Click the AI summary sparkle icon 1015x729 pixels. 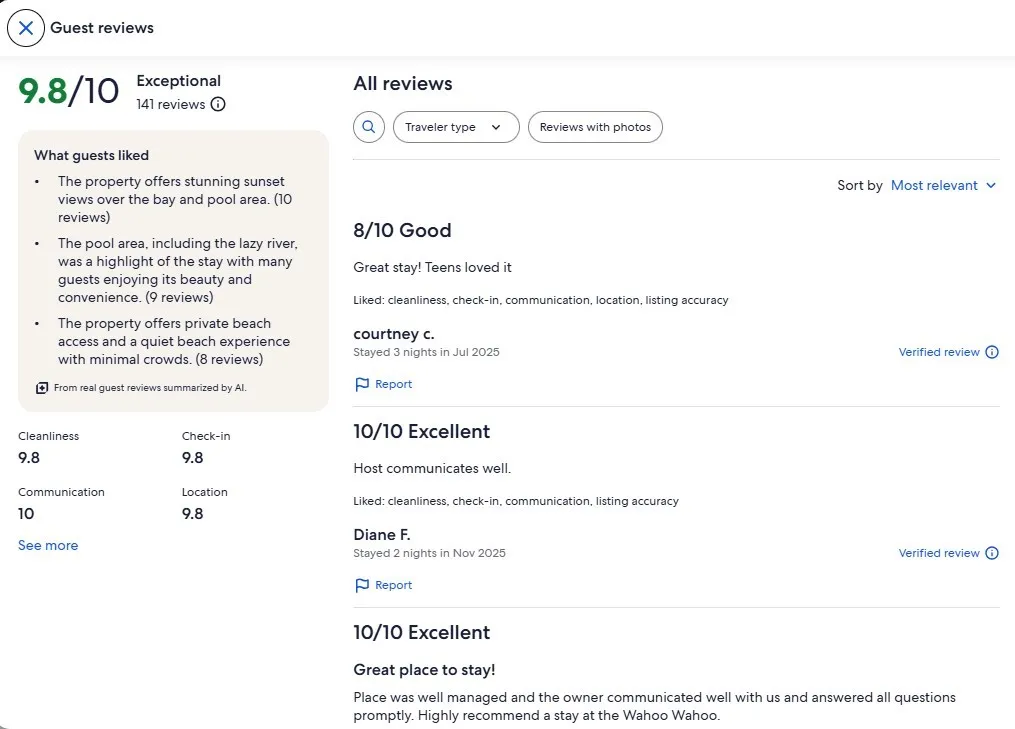click(x=42, y=388)
